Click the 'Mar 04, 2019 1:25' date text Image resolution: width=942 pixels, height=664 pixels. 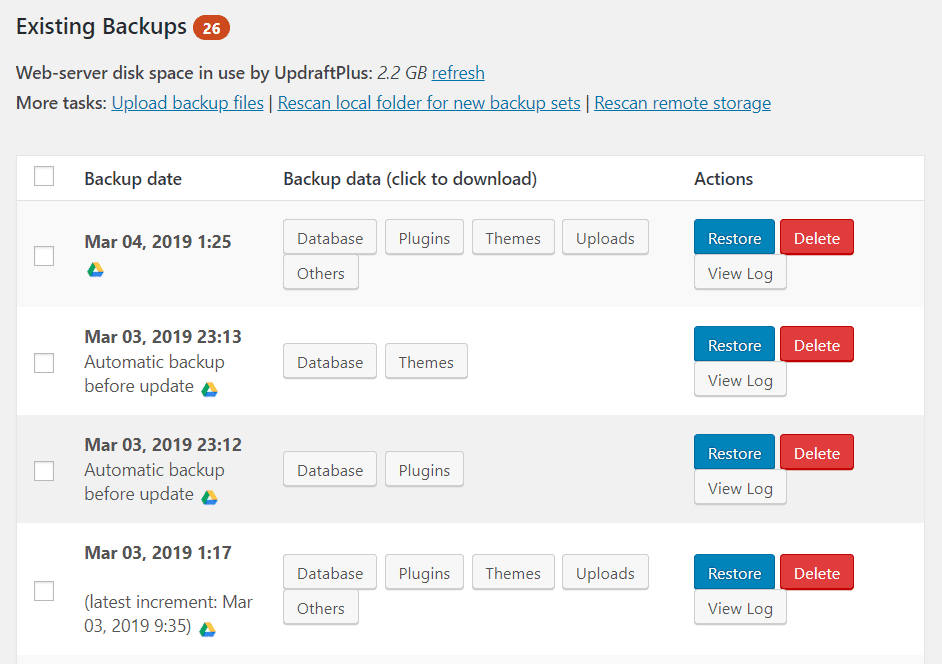coord(158,242)
